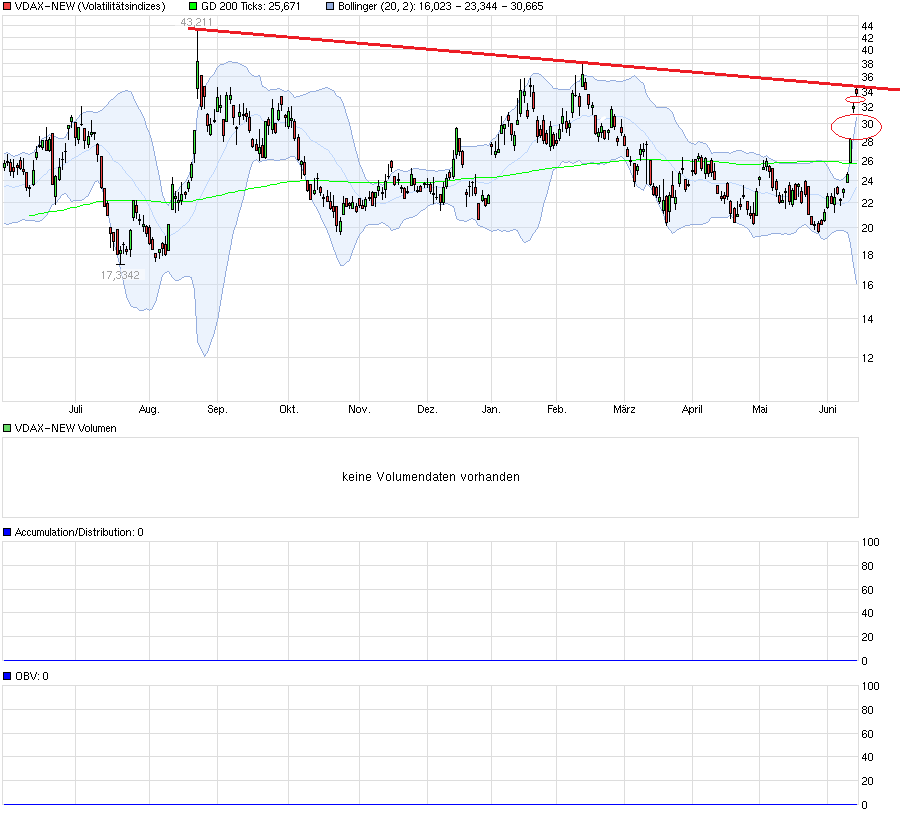Click the 'März' month label
This screenshot has width=900, height=814.
tap(624, 409)
